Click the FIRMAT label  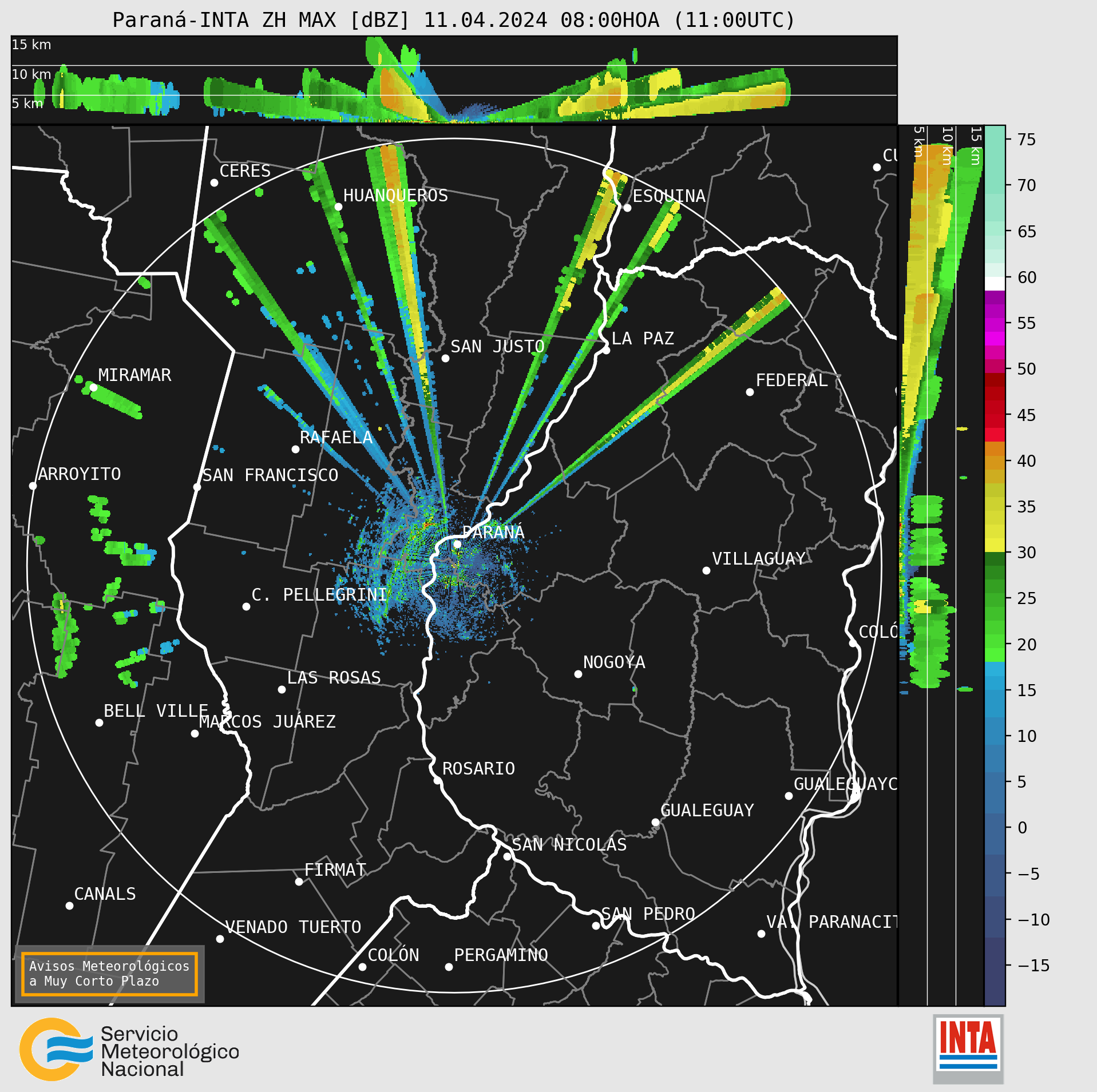tap(335, 870)
